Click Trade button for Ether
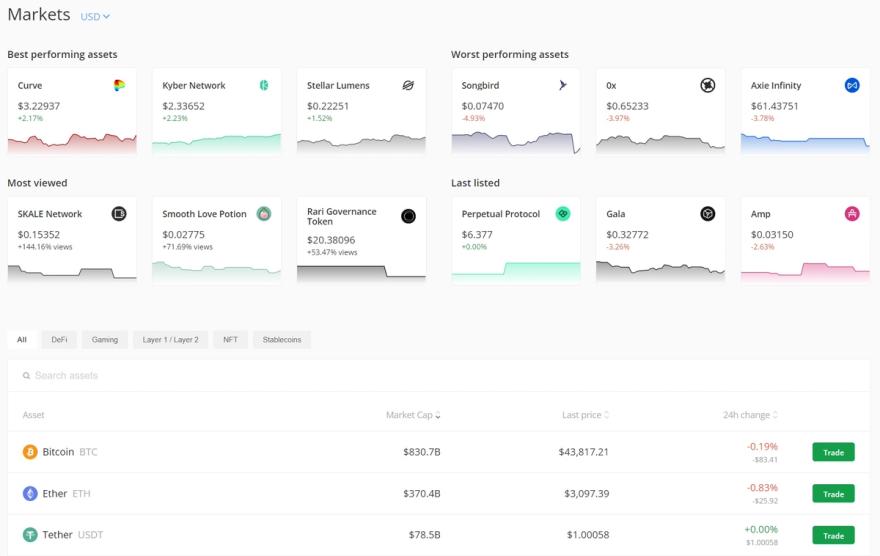 [833, 494]
